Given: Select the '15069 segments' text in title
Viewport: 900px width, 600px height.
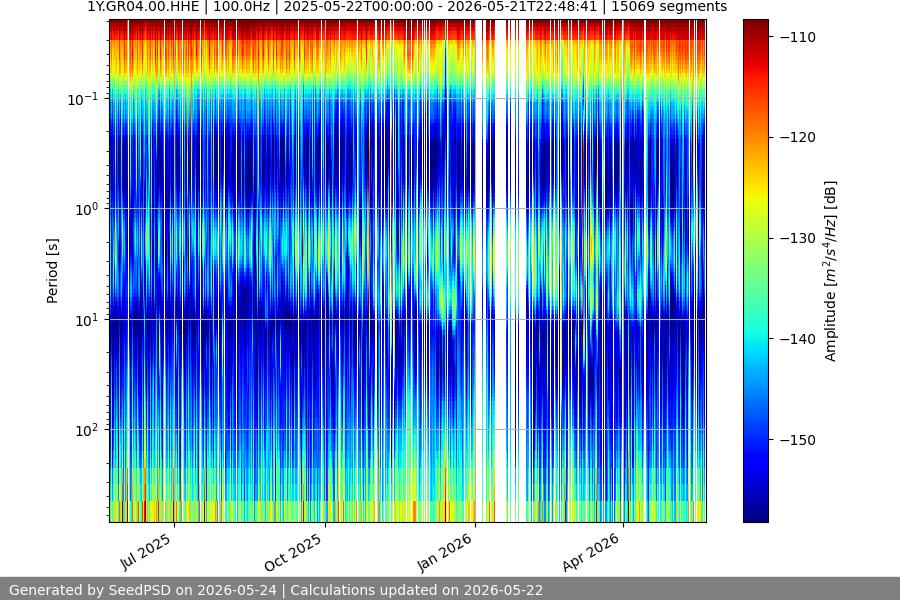Looking at the screenshot, I should (x=669, y=7).
